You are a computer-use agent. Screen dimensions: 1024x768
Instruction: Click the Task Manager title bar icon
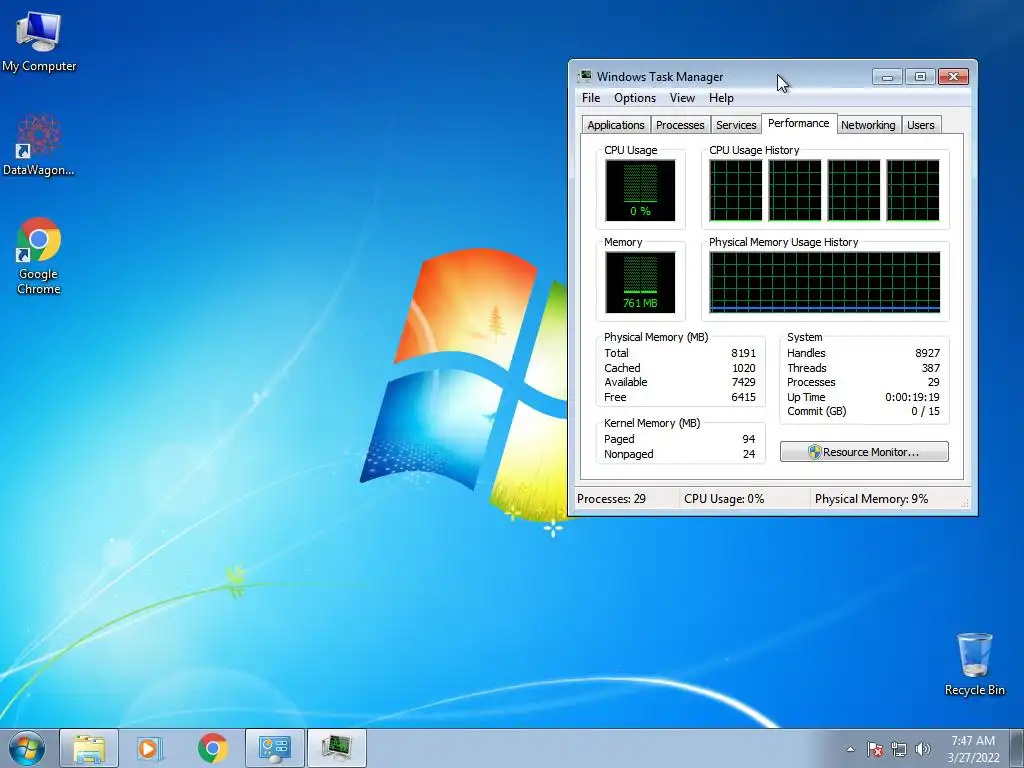pos(584,76)
